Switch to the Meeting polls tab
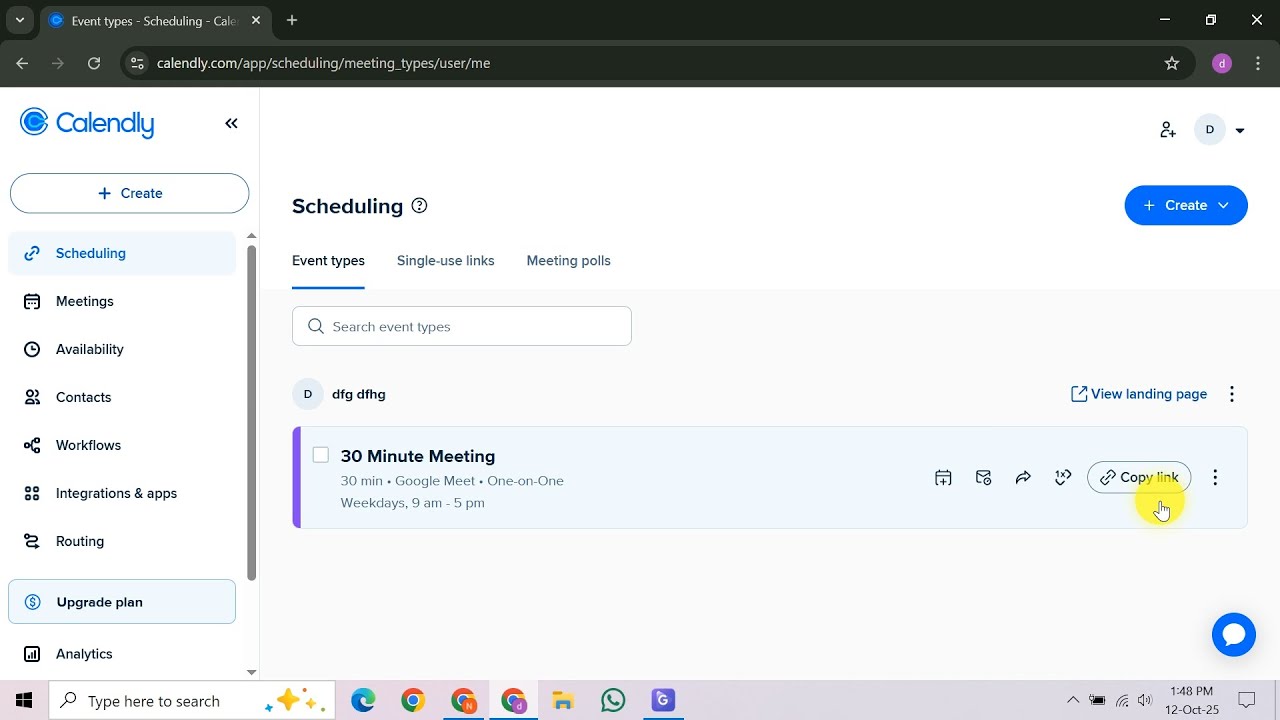The height and width of the screenshot is (720, 1280). pyautogui.click(x=568, y=261)
